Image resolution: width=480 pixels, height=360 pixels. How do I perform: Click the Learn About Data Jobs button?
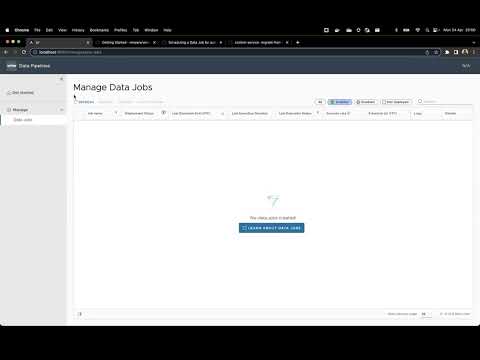pos(272,228)
